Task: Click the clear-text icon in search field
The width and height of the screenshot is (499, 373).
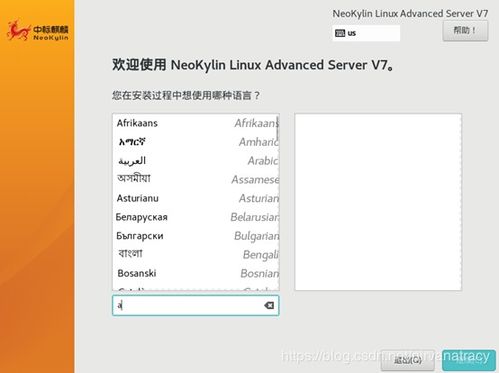Action: pyautogui.click(x=269, y=305)
